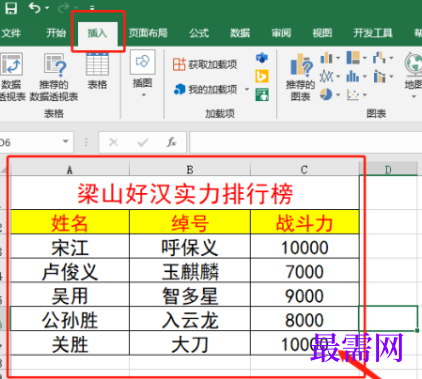The image size is (422, 379).
Task: Click the cell containing 智多星
Action: coord(190,295)
